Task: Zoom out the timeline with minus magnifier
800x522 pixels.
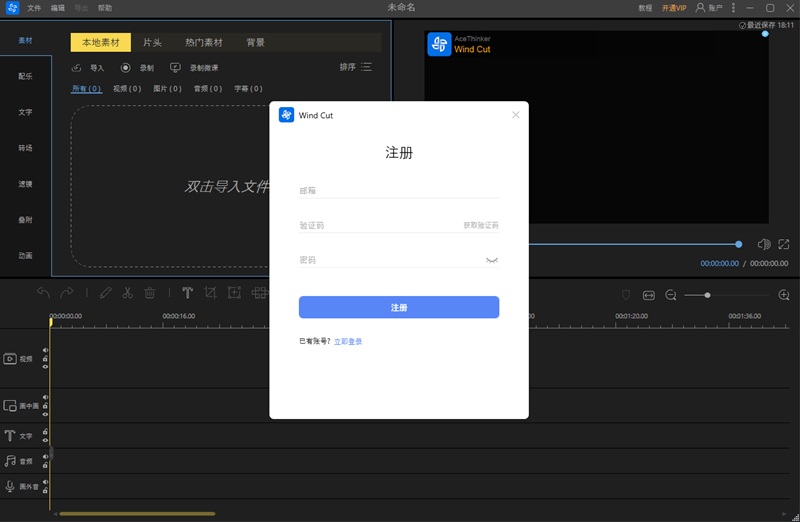Action: (x=671, y=295)
